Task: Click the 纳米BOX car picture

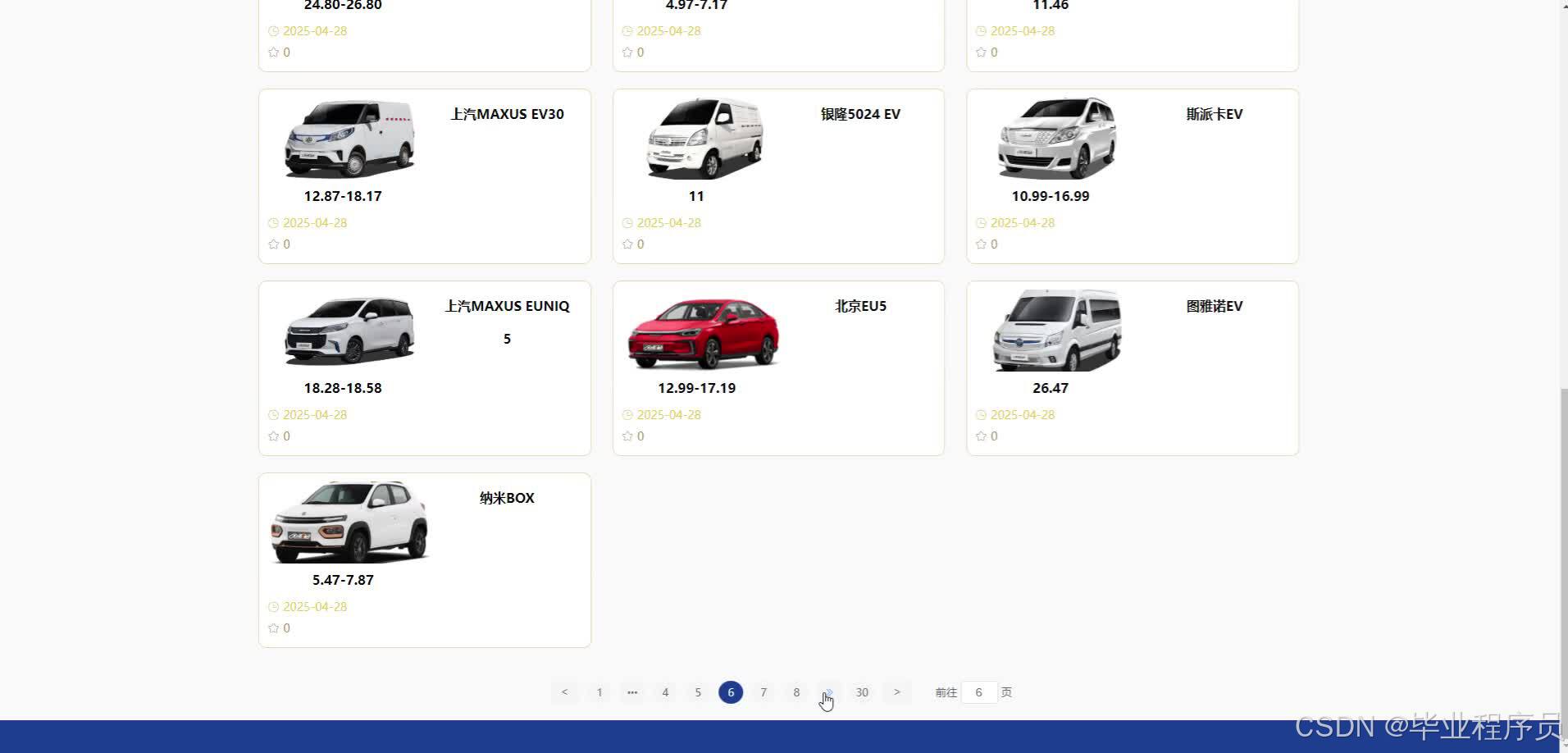Action: 349,522
